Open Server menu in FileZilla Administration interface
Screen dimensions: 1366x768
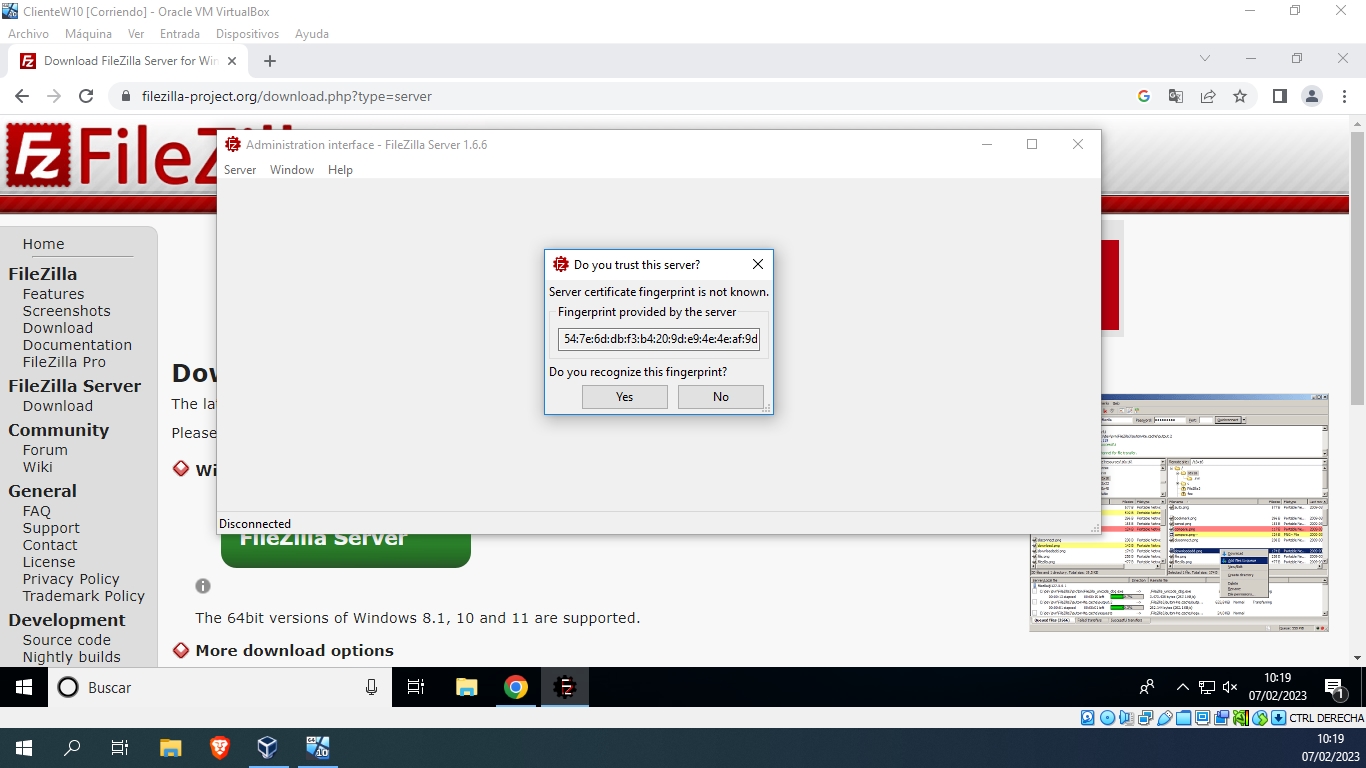click(240, 170)
